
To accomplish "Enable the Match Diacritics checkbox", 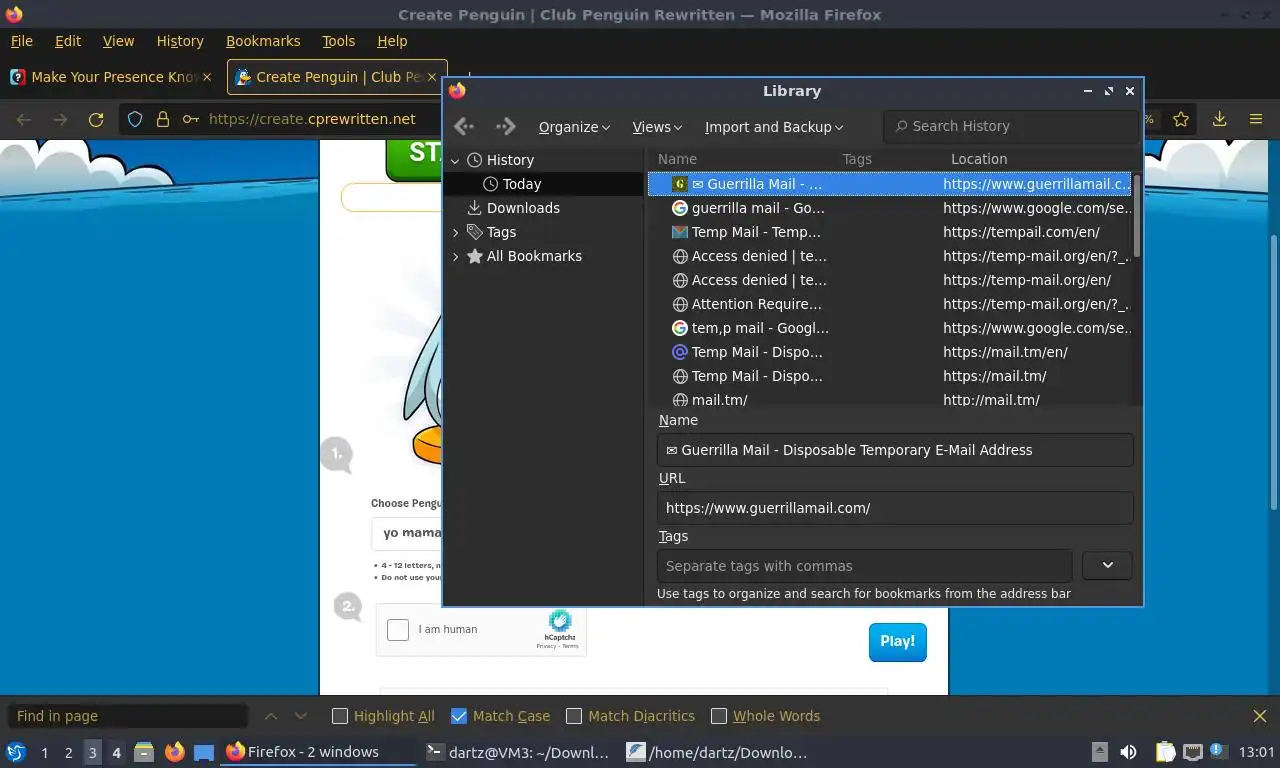I will tap(574, 716).
